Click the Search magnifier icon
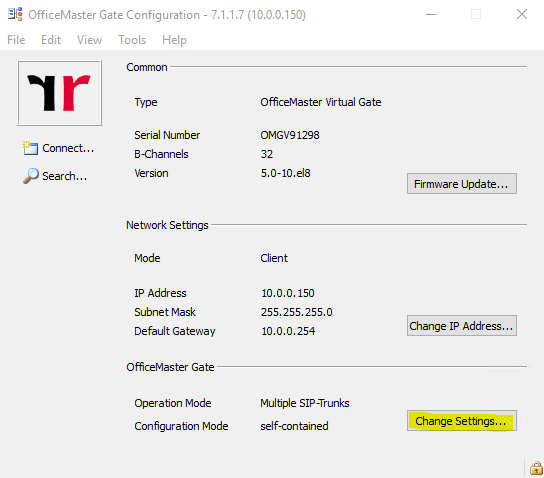The height and width of the screenshot is (478, 544). pyautogui.click(x=31, y=176)
